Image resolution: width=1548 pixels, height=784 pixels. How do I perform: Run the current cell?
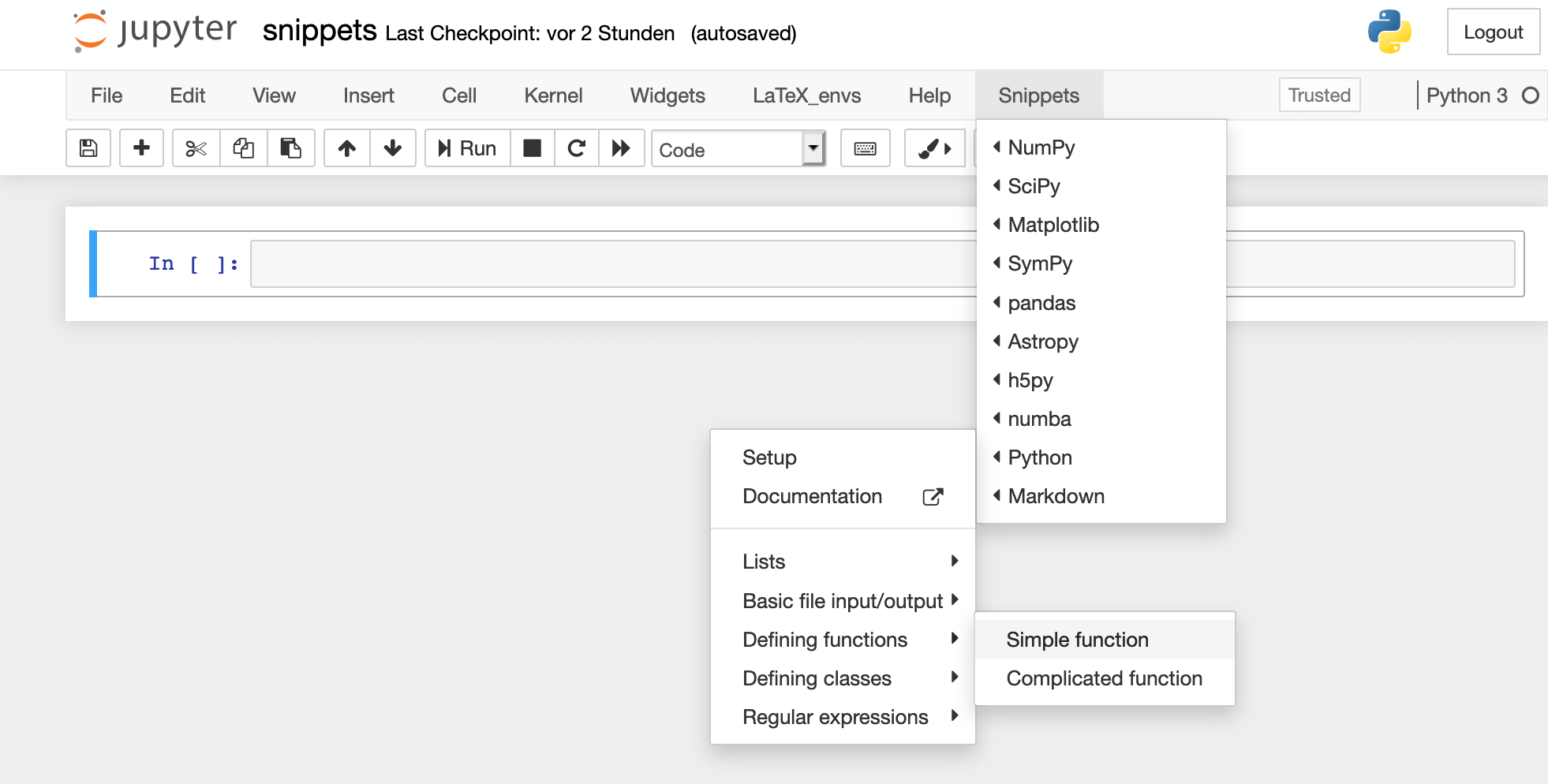[468, 148]
